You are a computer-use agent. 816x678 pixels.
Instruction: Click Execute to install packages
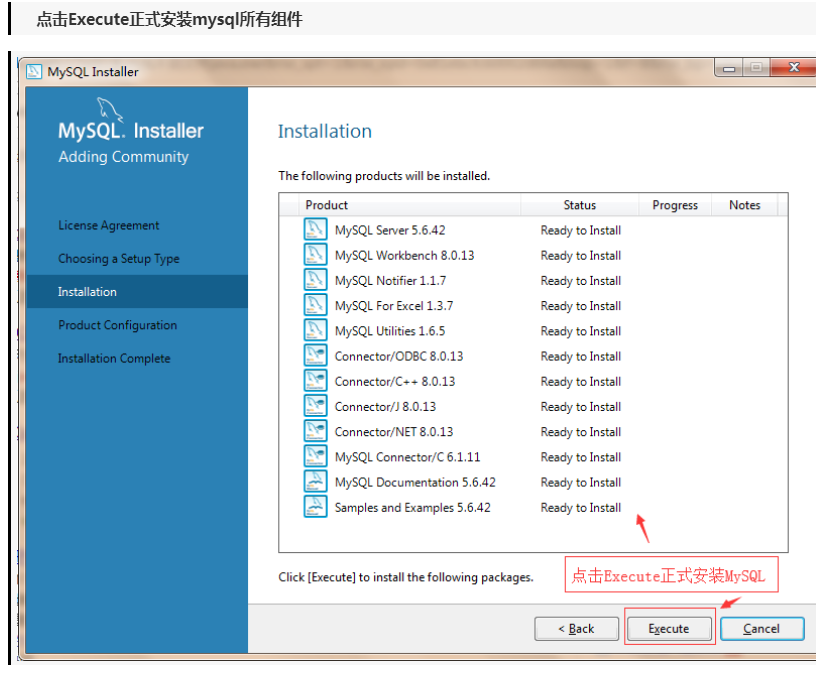[x=669, y=629]
